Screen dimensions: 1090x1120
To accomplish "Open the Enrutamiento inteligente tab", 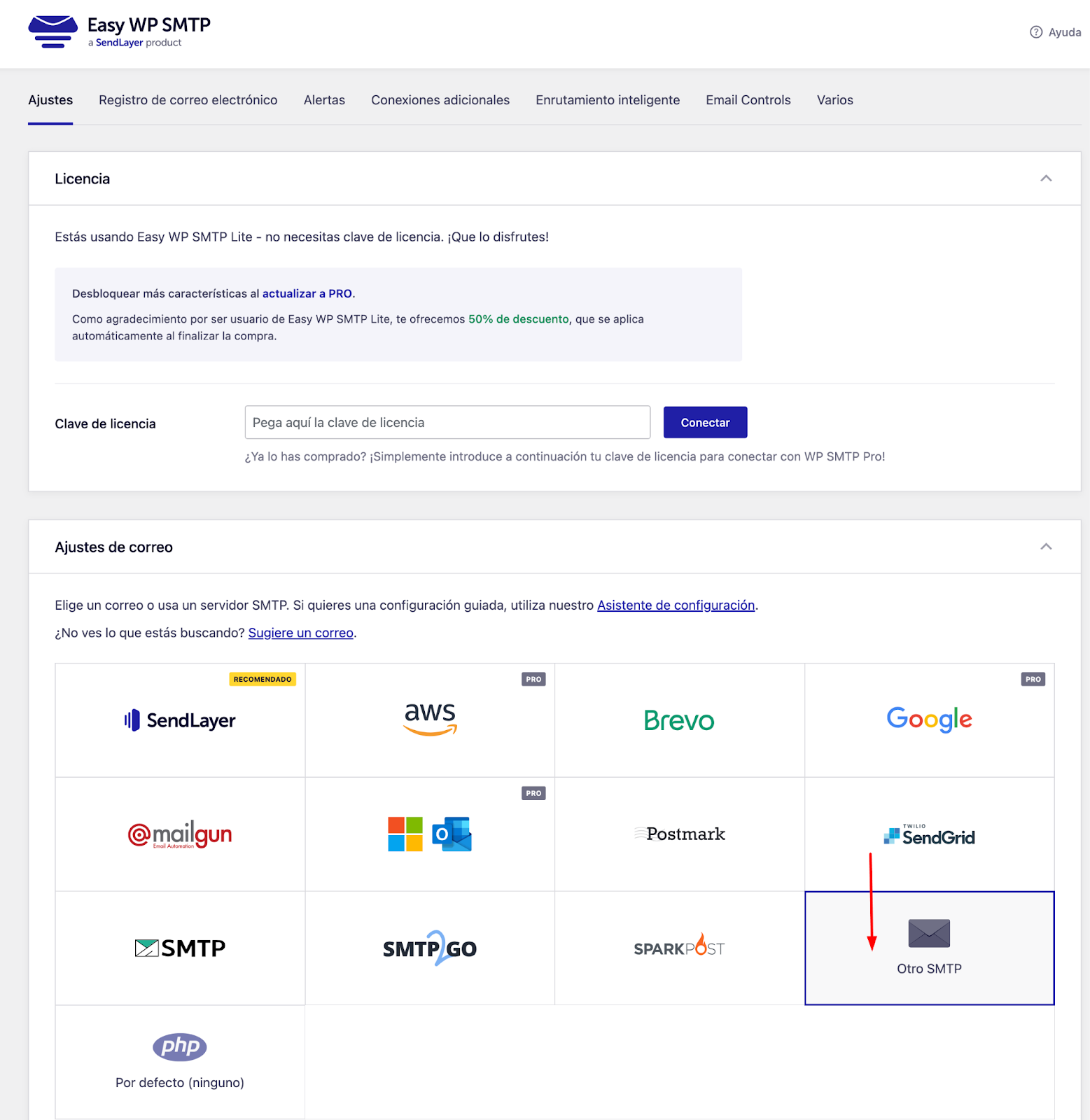I will point(608,100).
